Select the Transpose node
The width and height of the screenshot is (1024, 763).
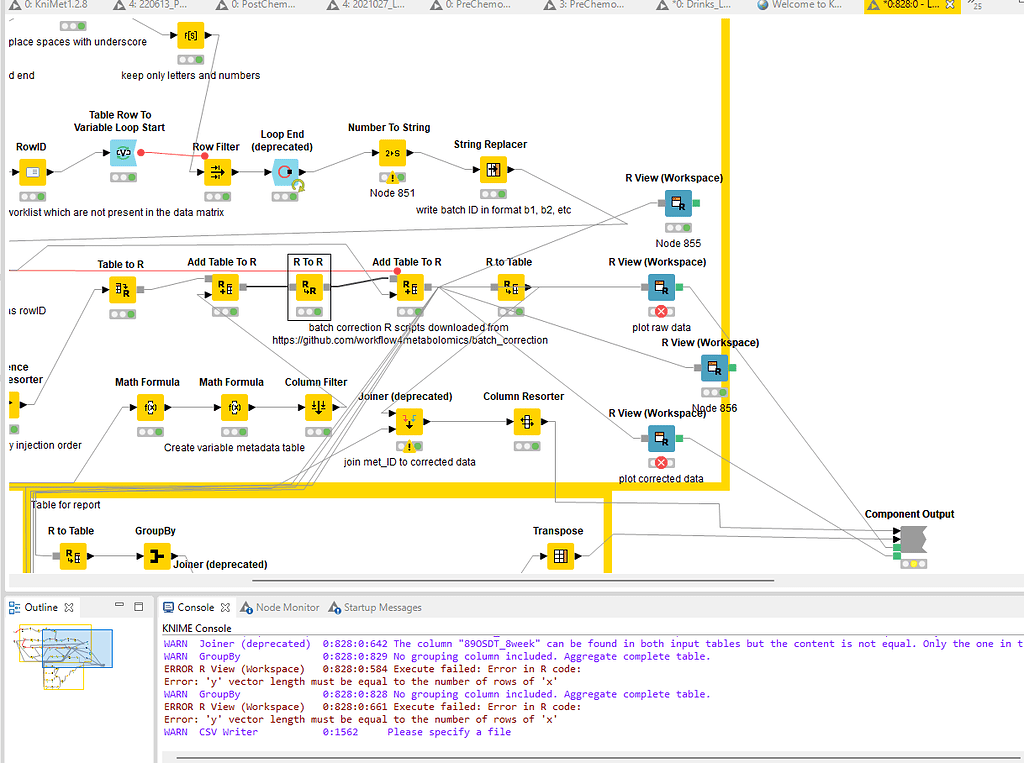coord(558,556)
